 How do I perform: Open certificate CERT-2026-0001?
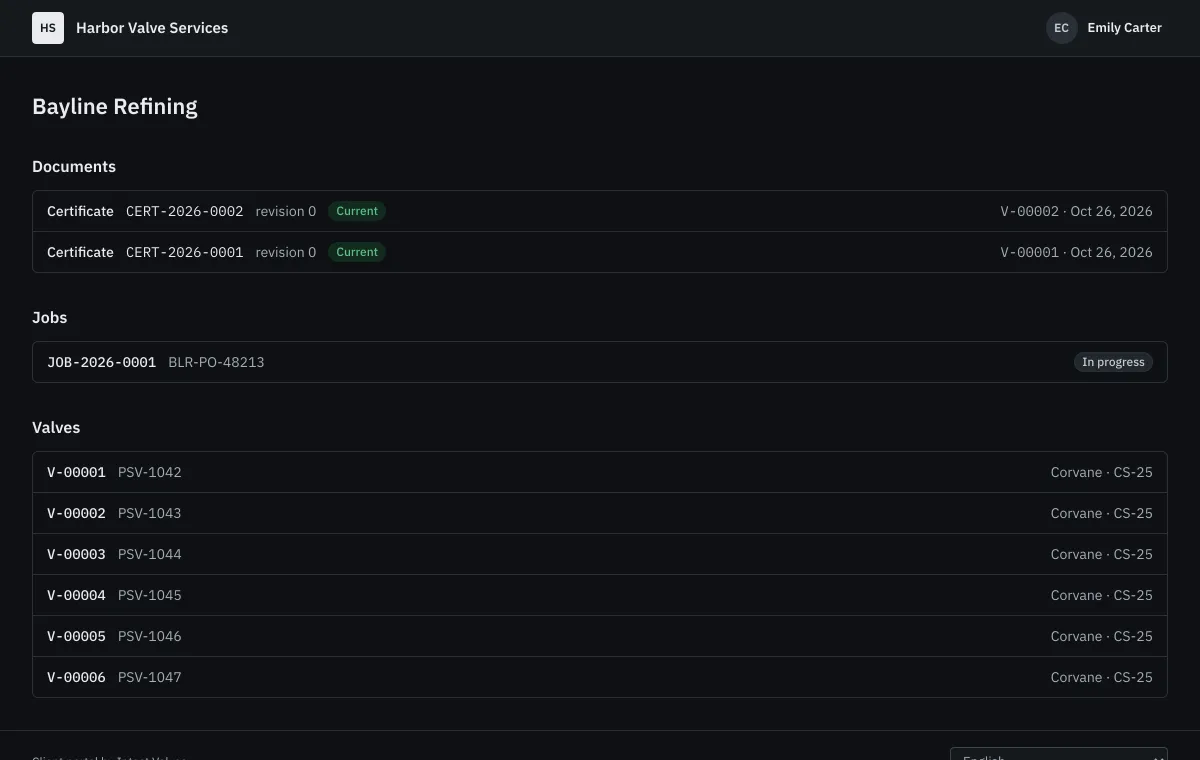[x=600, y=252]
